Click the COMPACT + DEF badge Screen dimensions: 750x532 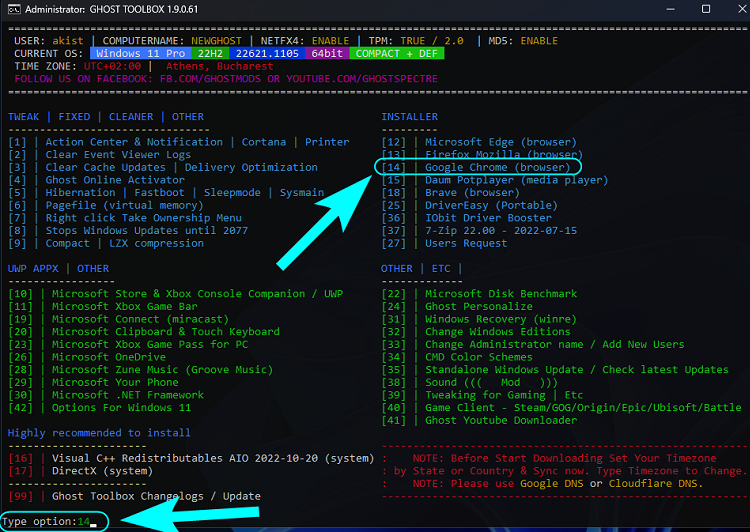397,54
